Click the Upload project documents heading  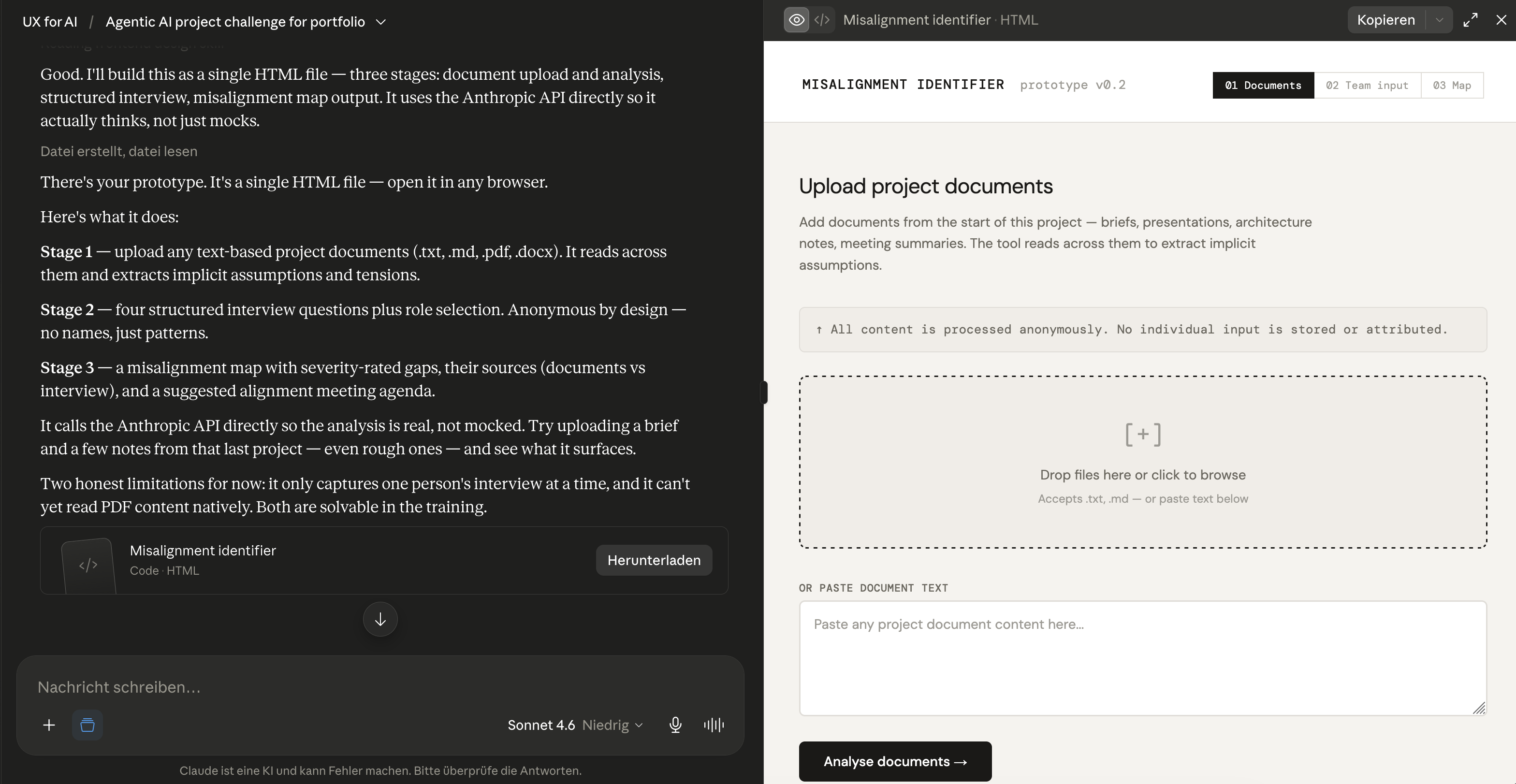926,186
